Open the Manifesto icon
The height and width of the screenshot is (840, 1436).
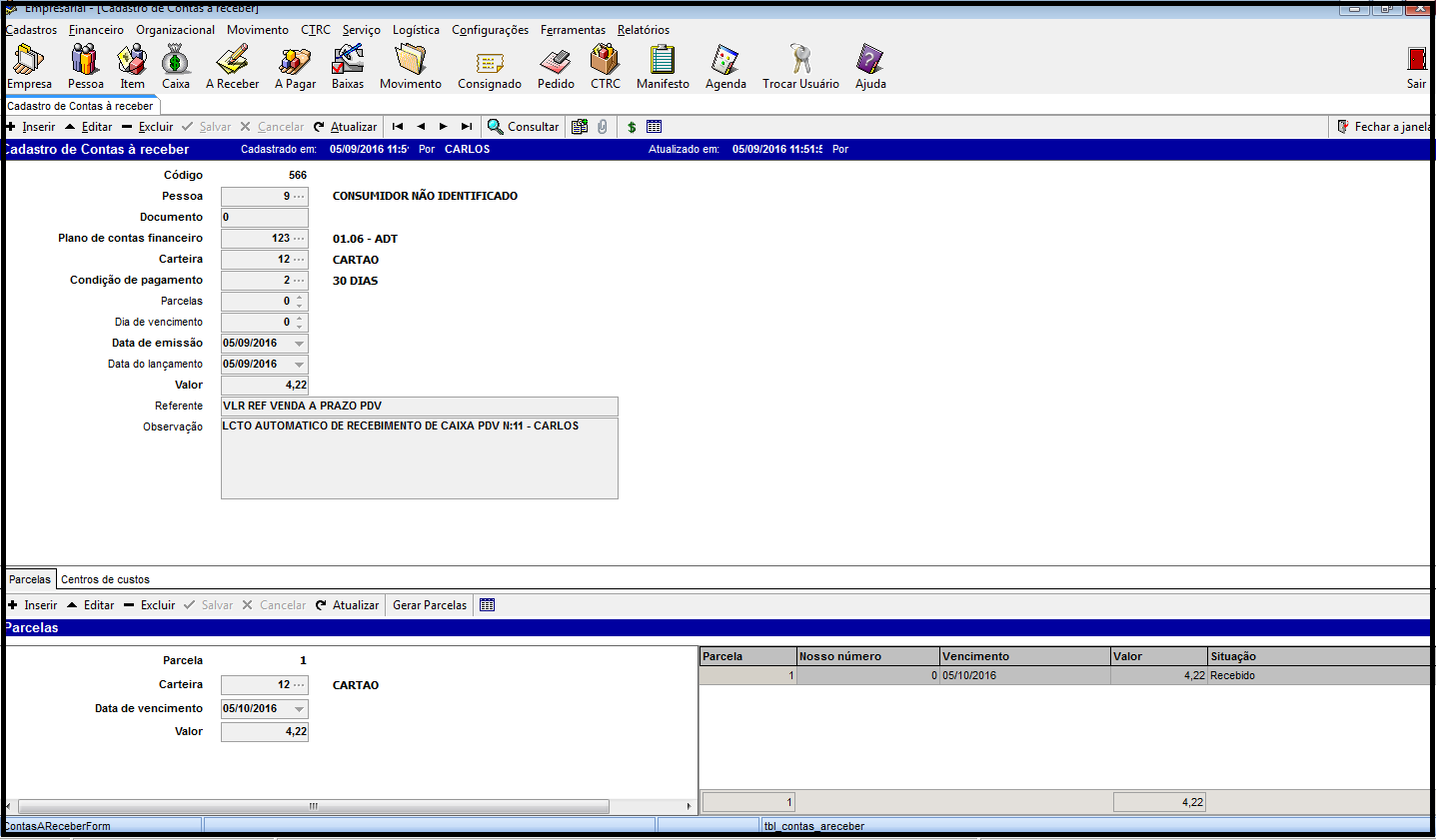pyautogui.click(x=663, y=67)
